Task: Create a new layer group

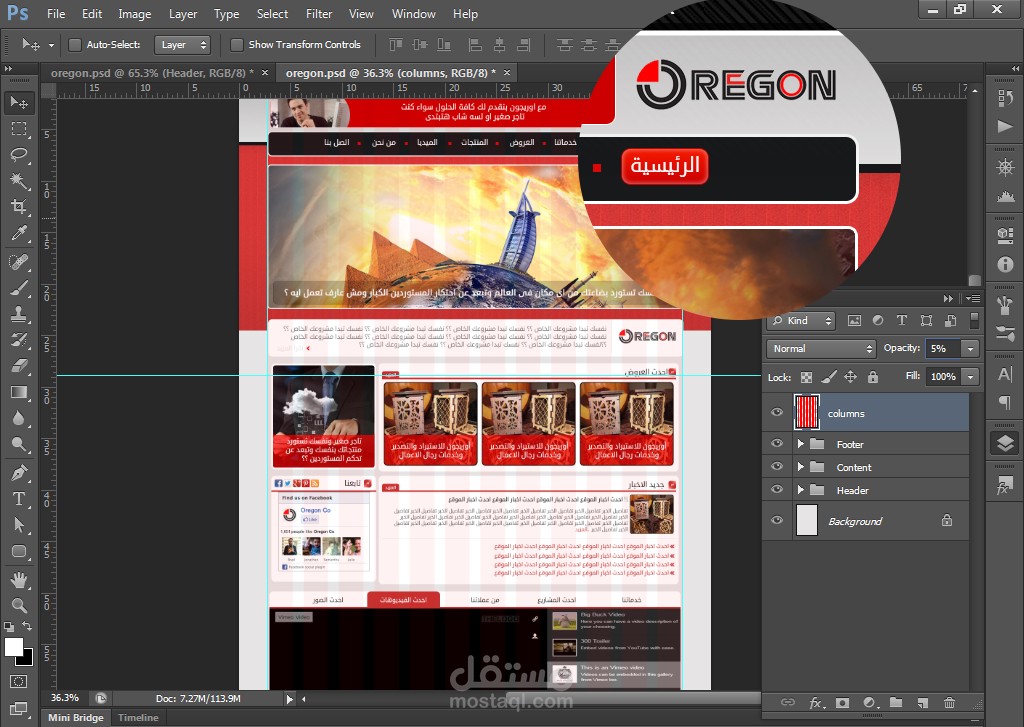Action: [896, 702]
